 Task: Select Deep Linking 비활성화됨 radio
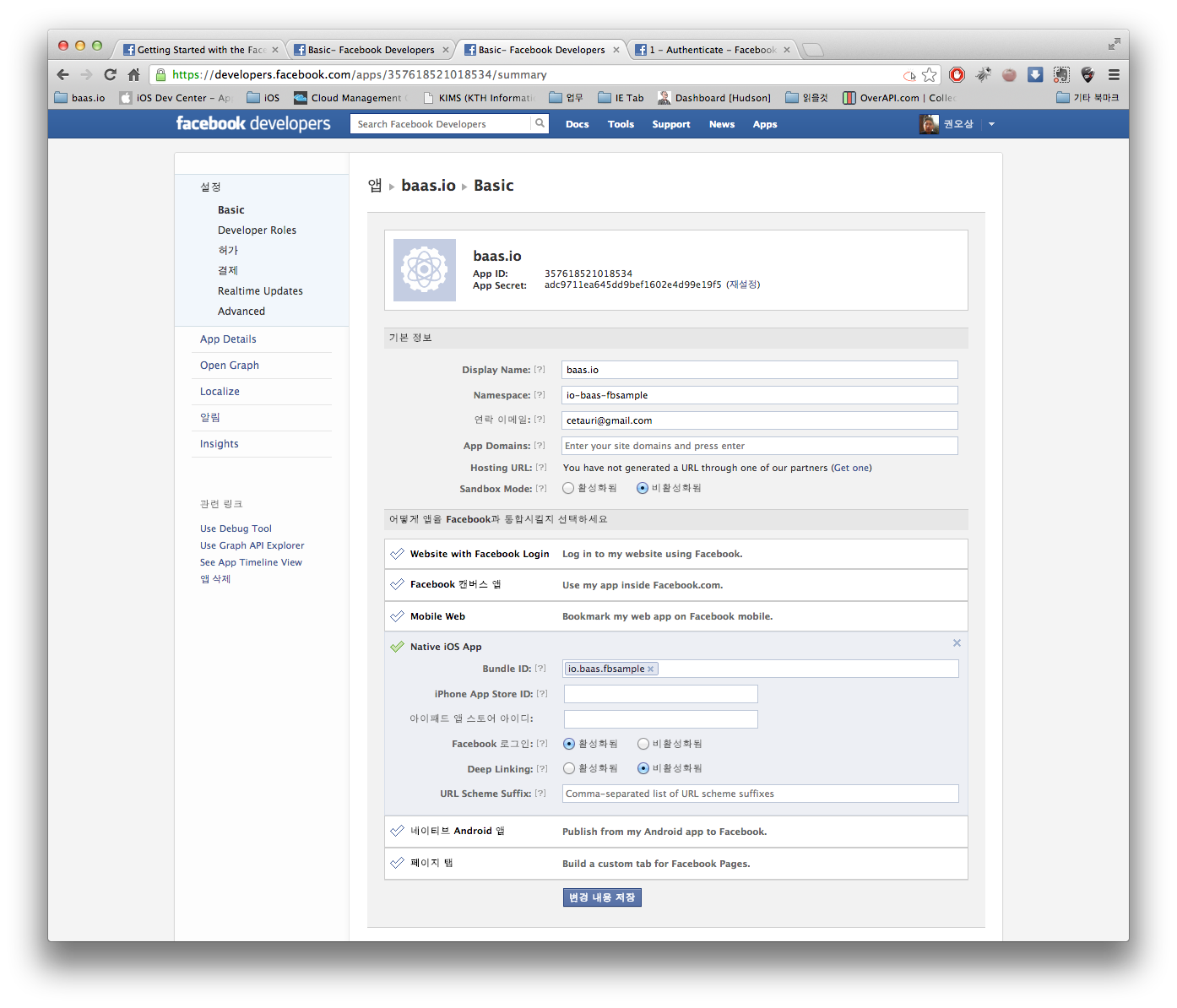(643, 768)
